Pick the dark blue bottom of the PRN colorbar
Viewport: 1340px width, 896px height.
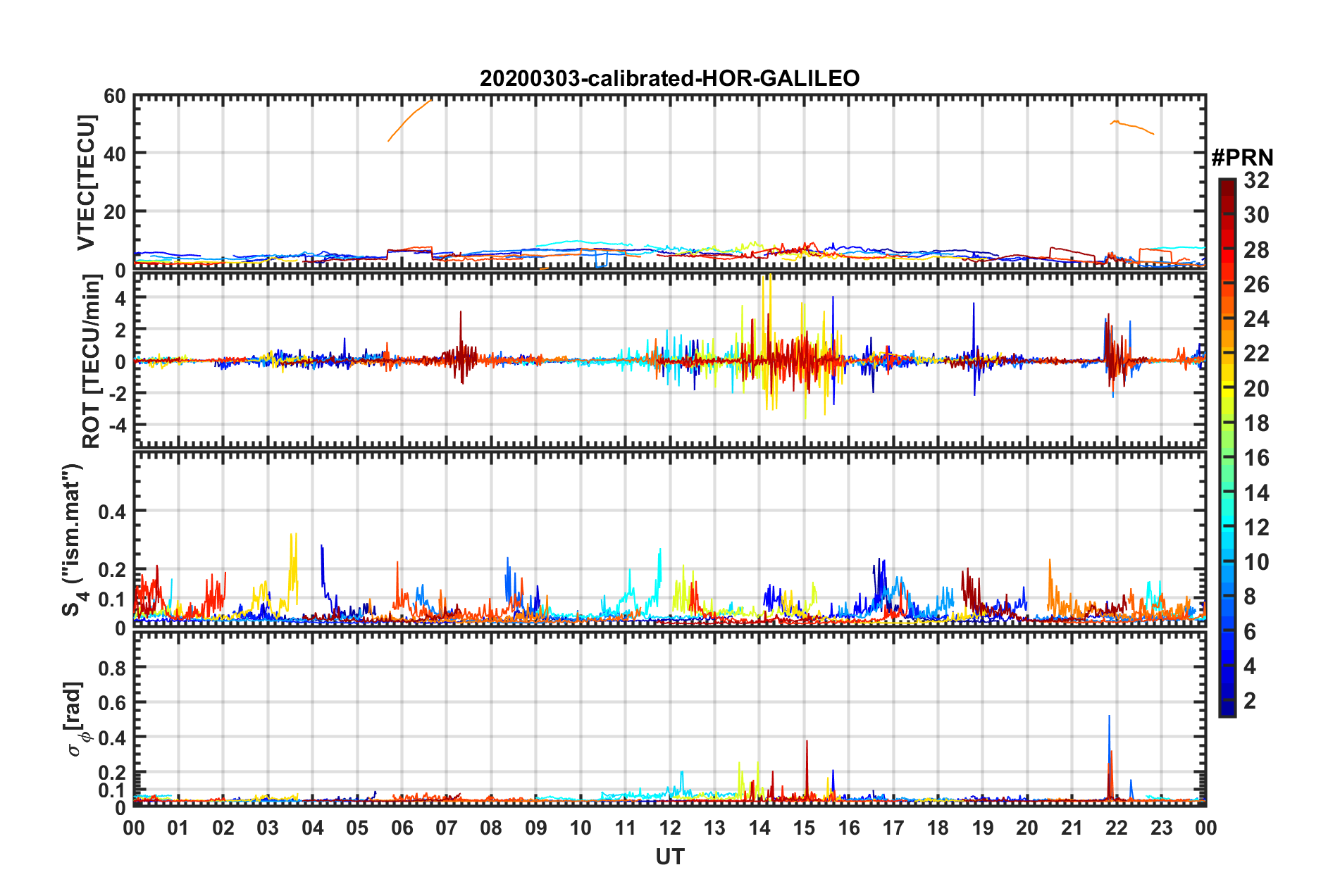[x=1227, y=708]
